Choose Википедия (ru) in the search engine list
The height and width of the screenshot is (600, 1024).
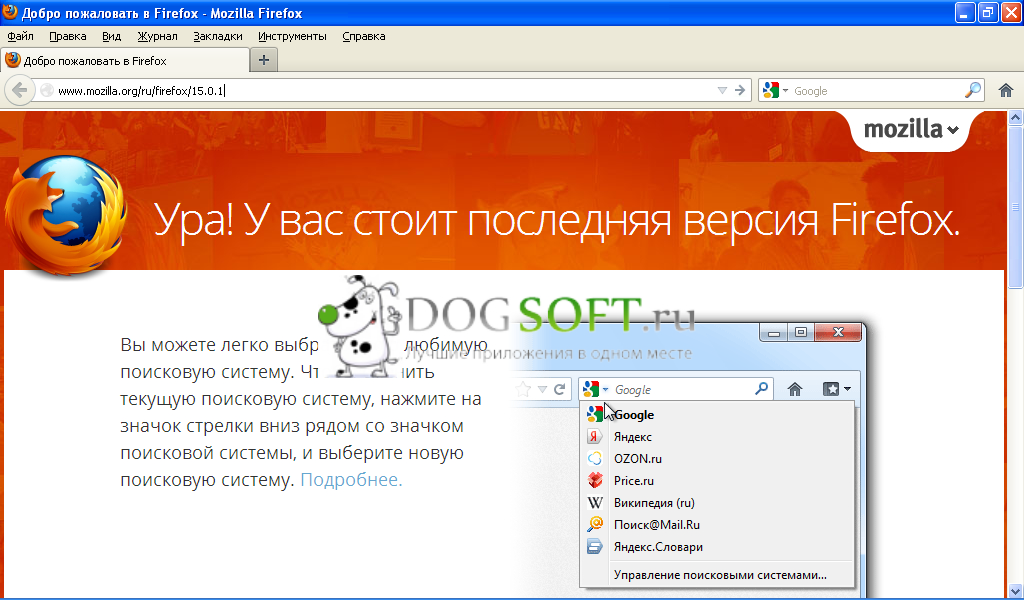coord(717,503)
